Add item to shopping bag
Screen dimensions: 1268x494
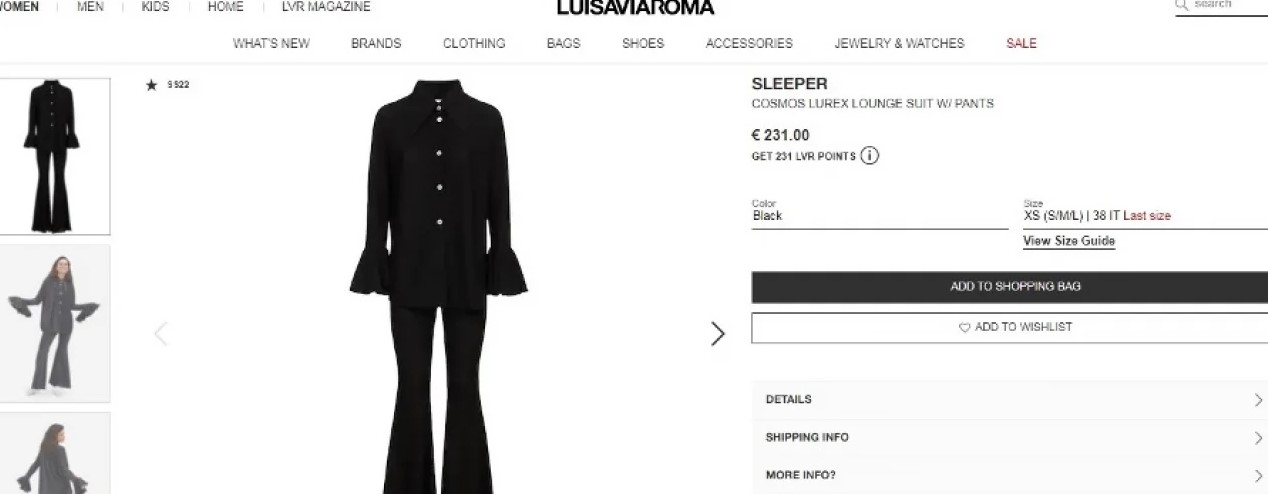pyautogui.click(x=1010, y=287)
